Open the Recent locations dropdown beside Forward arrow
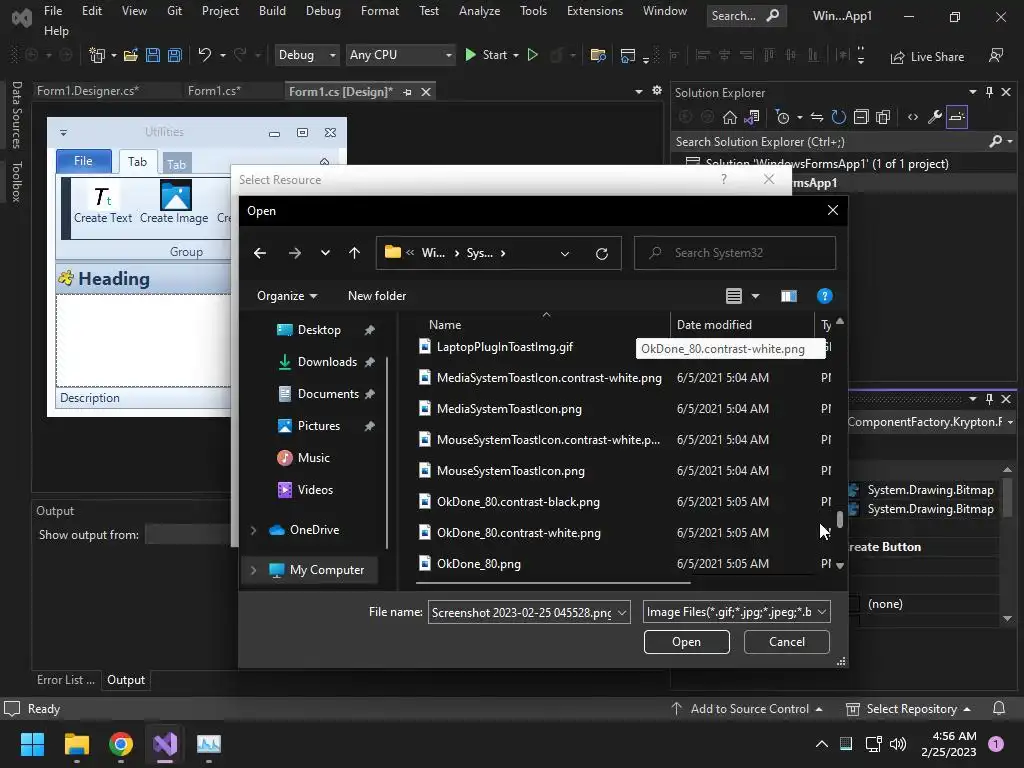This screenshot has height=768, width=1024. click(x=325, y=253)
